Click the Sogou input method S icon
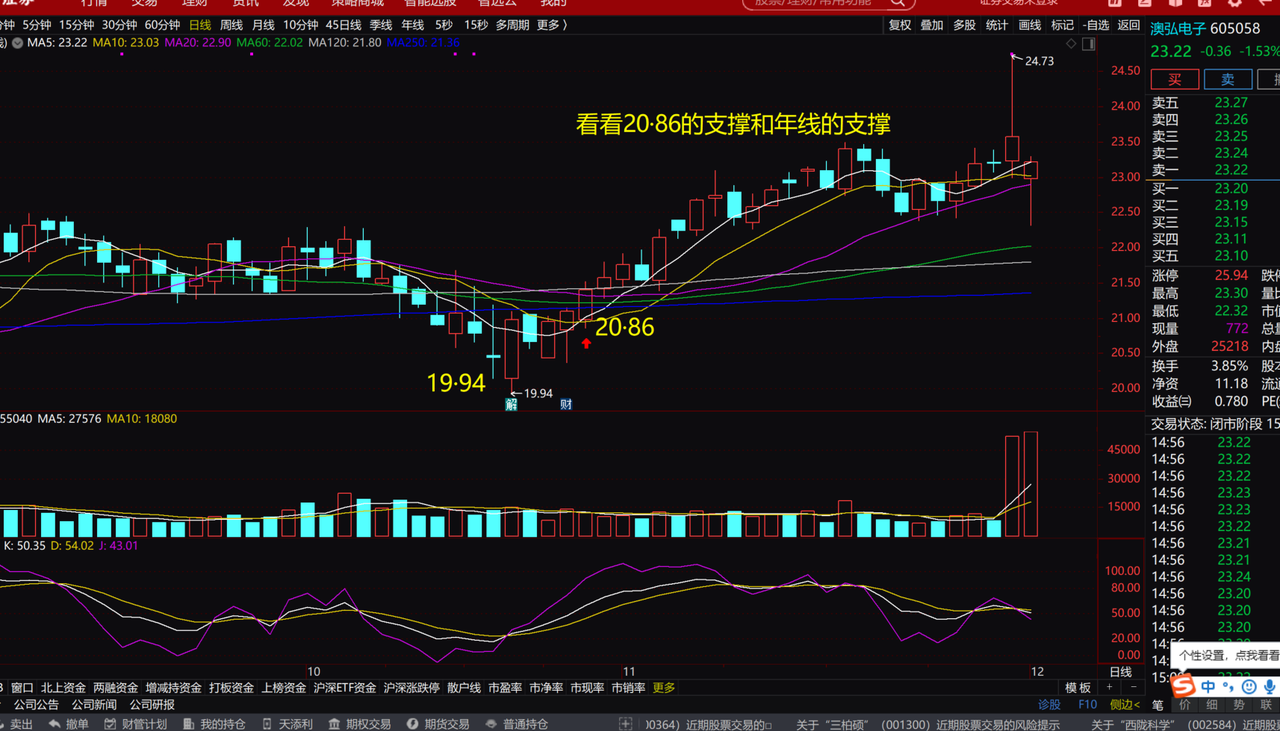The height and width of the screenshot is (731, 1280). (x=1184, y=687)
